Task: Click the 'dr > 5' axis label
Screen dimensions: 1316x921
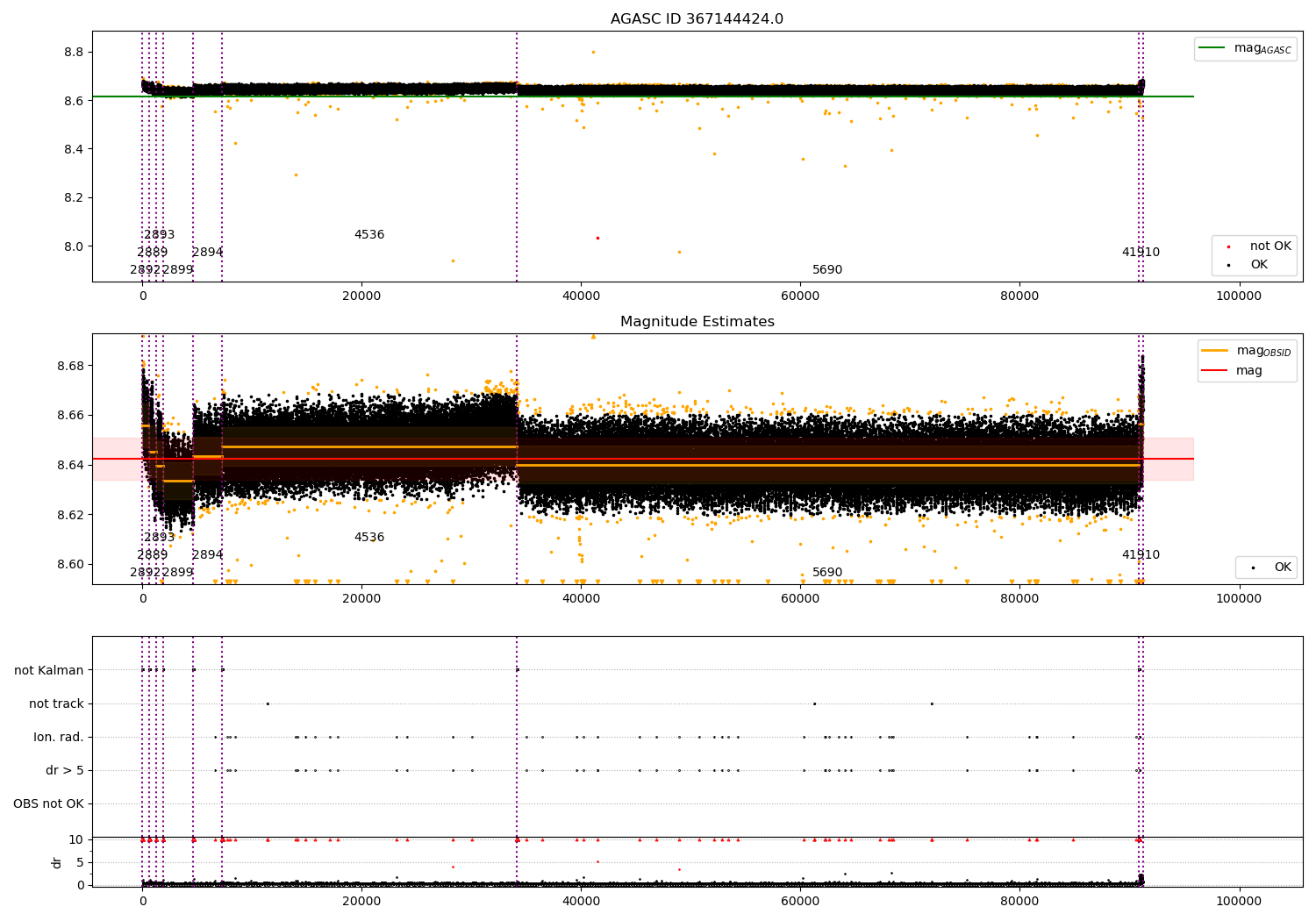Action: coord(65,770)
